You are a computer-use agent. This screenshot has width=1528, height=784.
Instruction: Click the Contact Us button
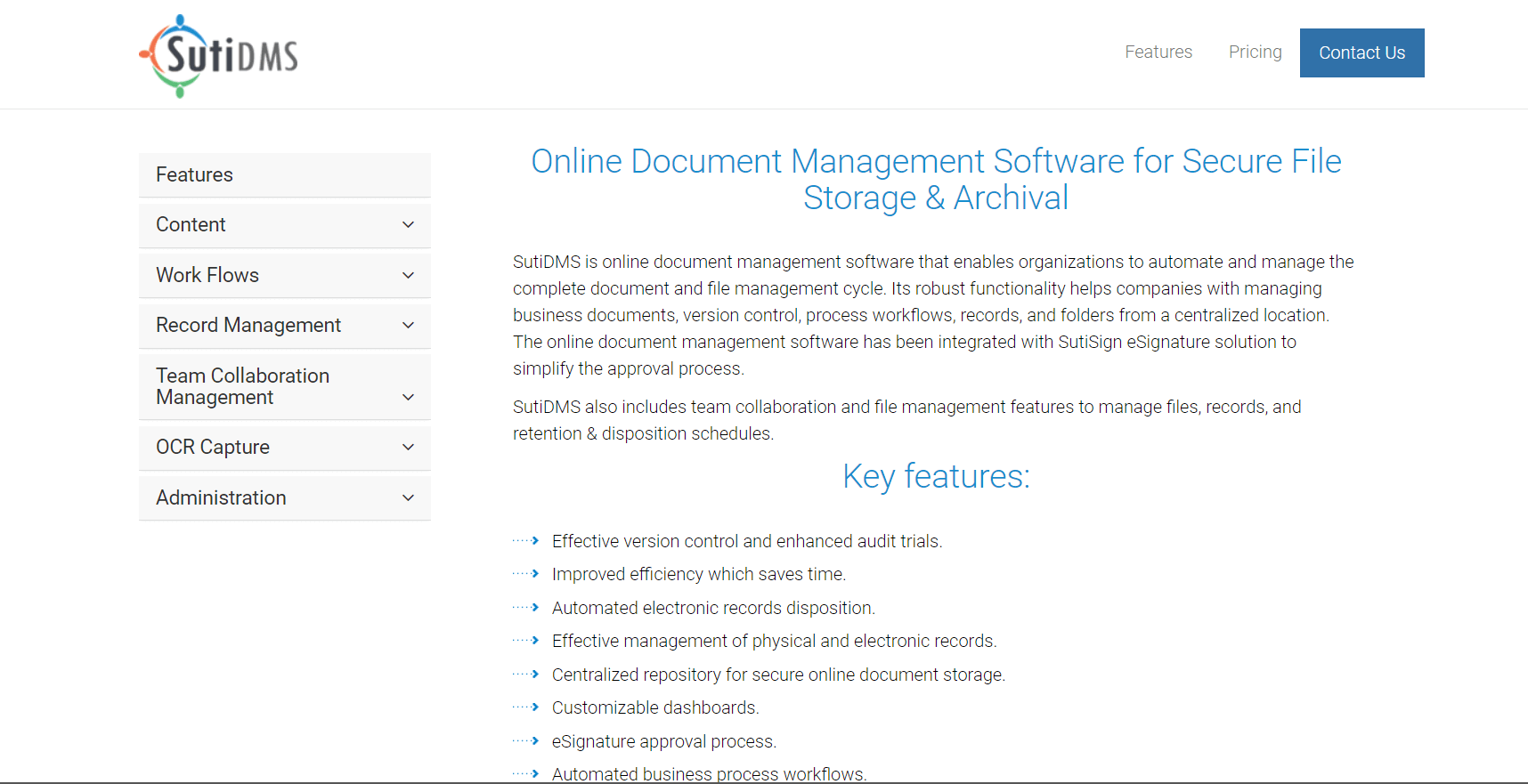click(1361, 53)
